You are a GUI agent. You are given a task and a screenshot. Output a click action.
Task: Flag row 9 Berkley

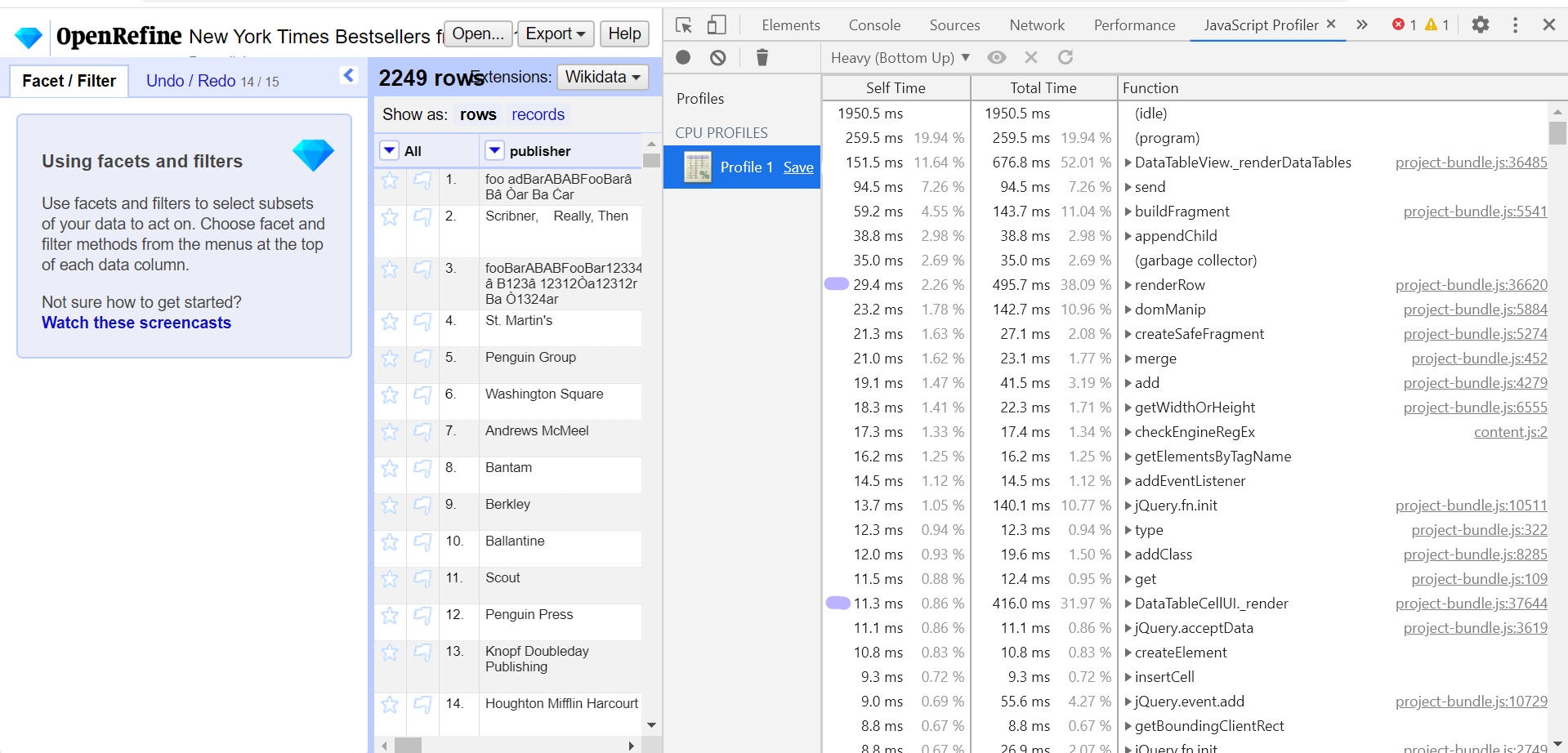(x=422, y=505)
